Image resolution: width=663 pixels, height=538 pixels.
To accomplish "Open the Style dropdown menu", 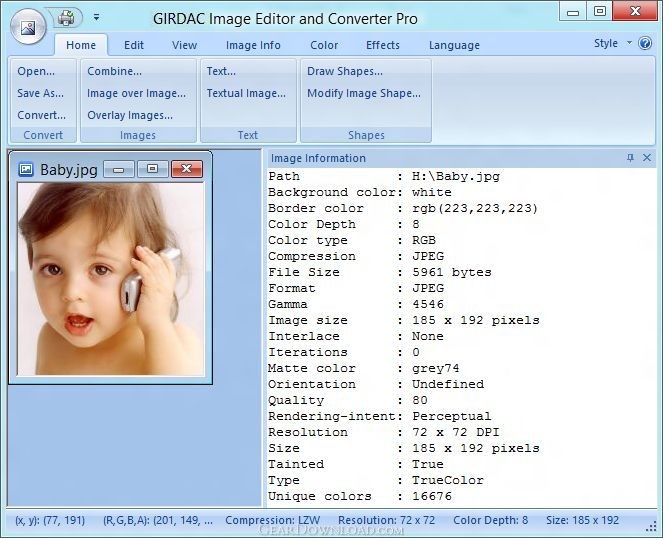I will pyautogui.click(x=611, y=43).
